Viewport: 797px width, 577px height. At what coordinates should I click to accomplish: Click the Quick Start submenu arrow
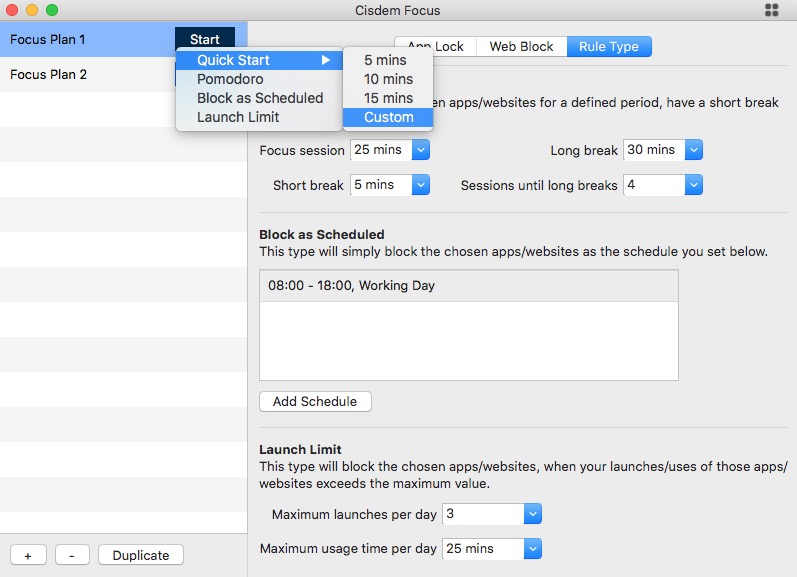pyautogui.click(x=326, y=60)
